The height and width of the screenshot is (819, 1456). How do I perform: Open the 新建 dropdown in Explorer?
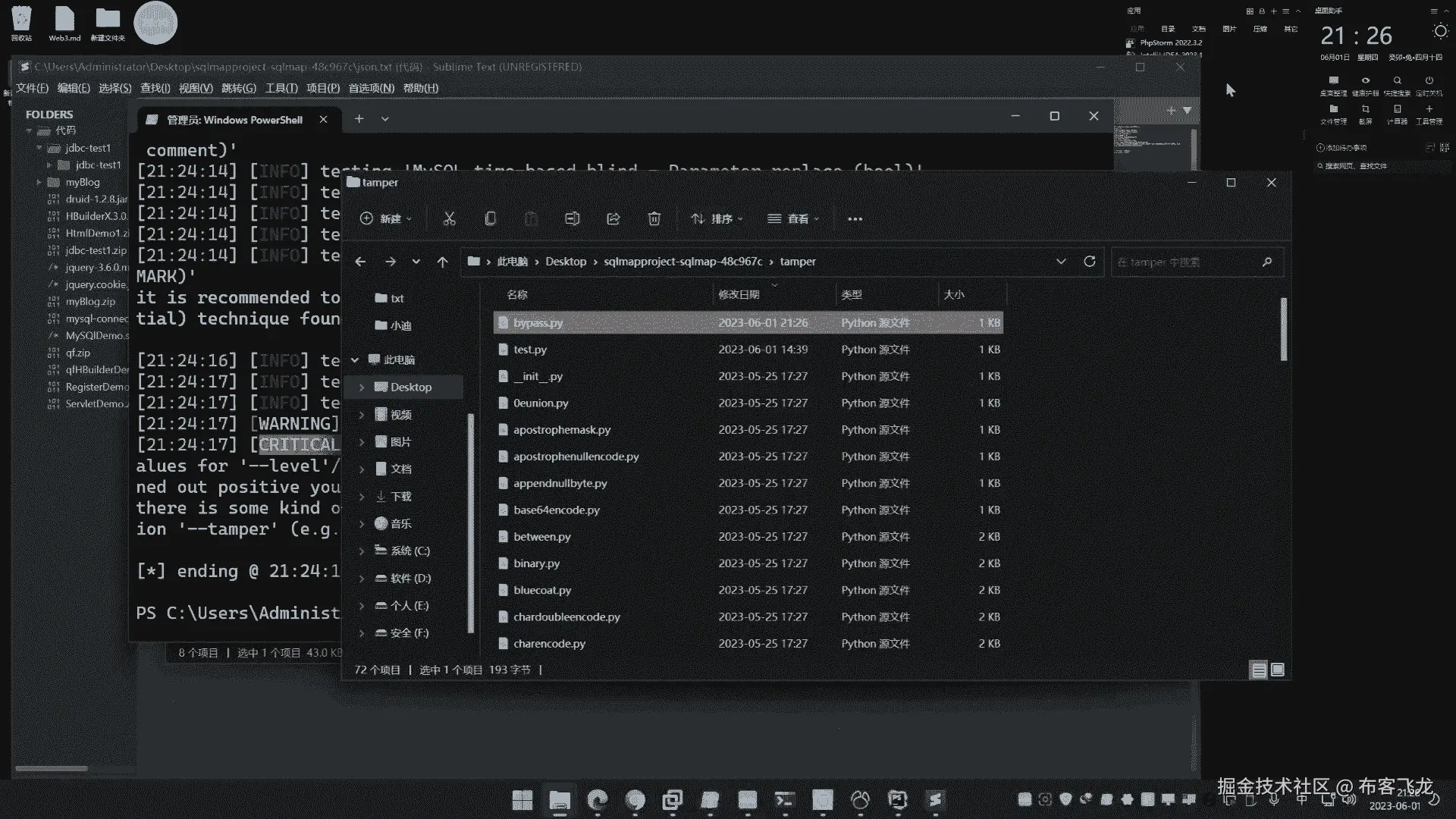coord(386,219)
